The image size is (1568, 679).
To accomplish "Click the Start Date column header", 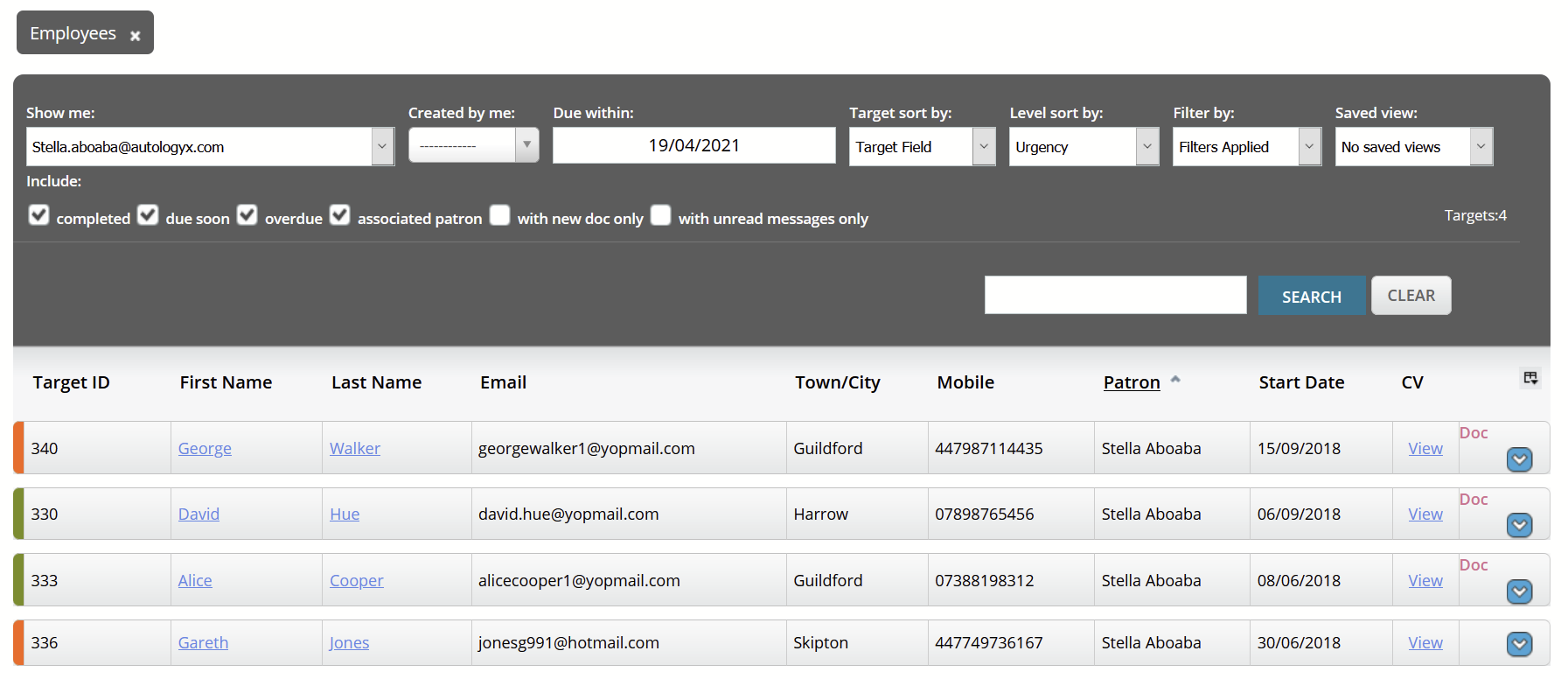I will (1301, 382).
